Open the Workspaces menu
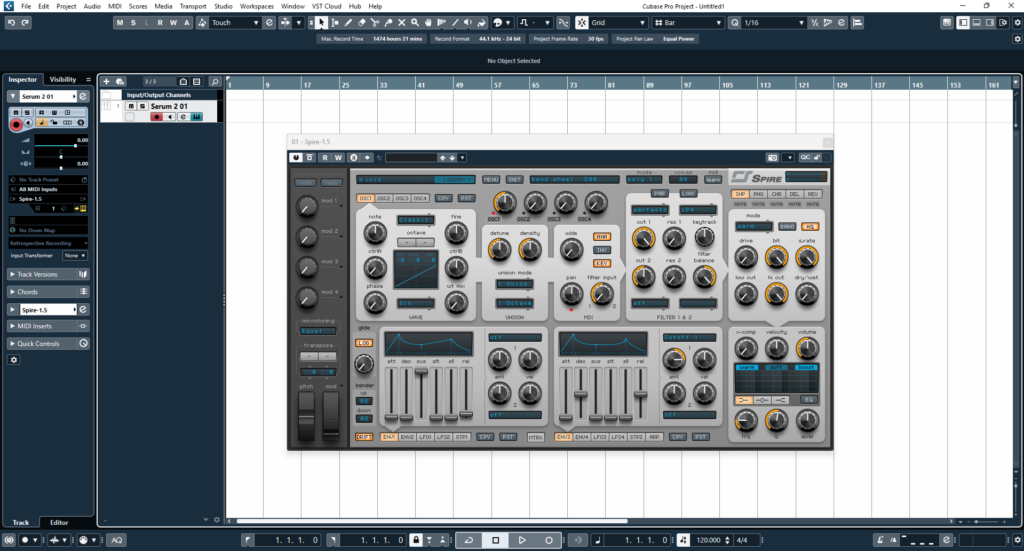 pyautogui.click(x=256, y=6)
